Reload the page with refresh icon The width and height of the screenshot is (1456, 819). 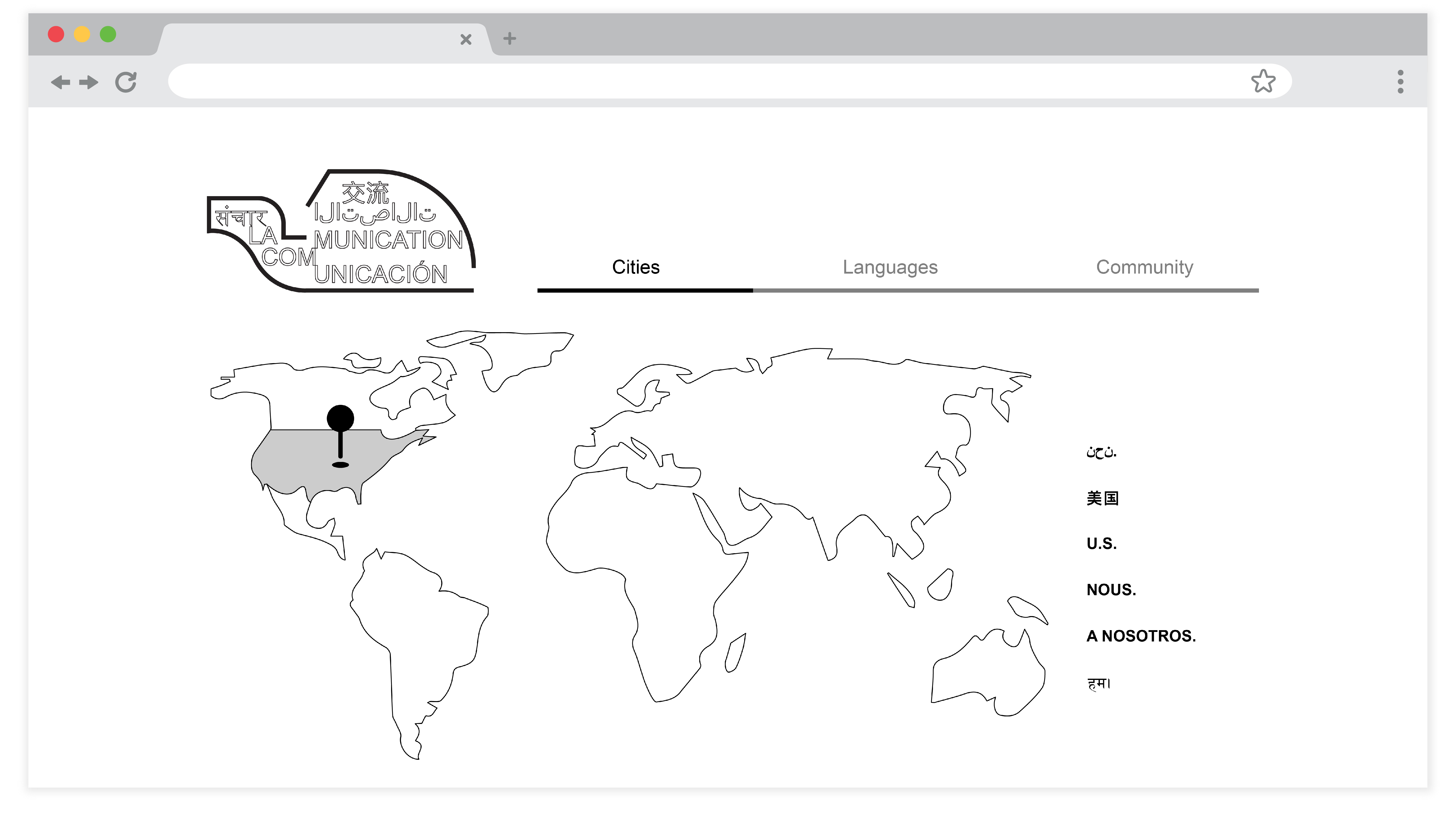[x=125, y=82]
